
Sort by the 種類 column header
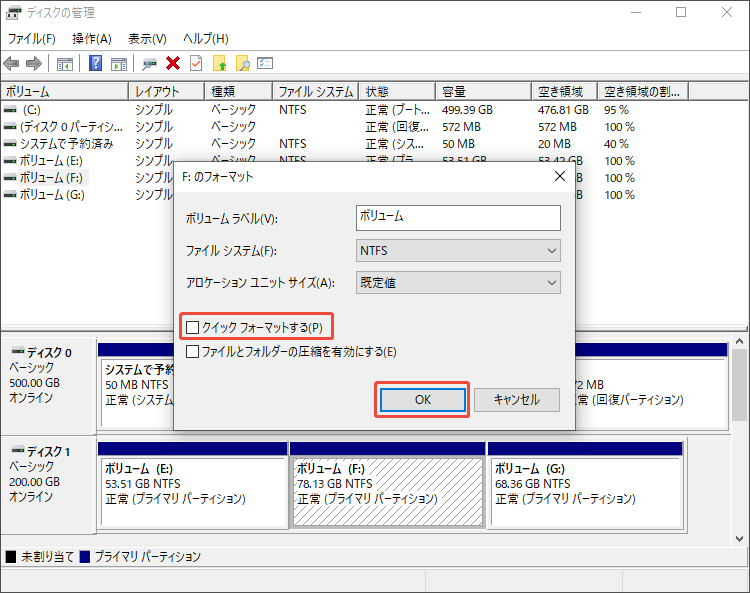[239, 91]
